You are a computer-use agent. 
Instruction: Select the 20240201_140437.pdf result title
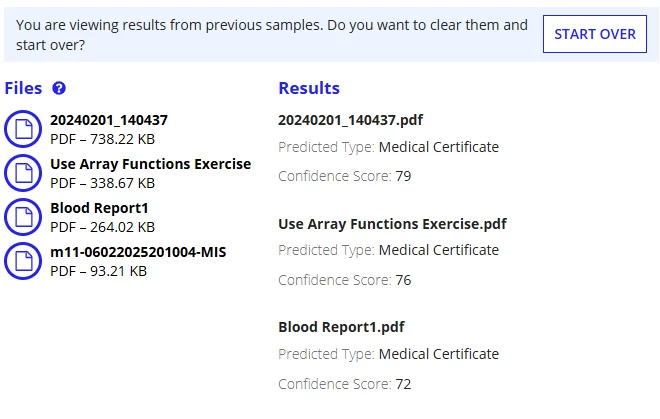pos(351,120)
